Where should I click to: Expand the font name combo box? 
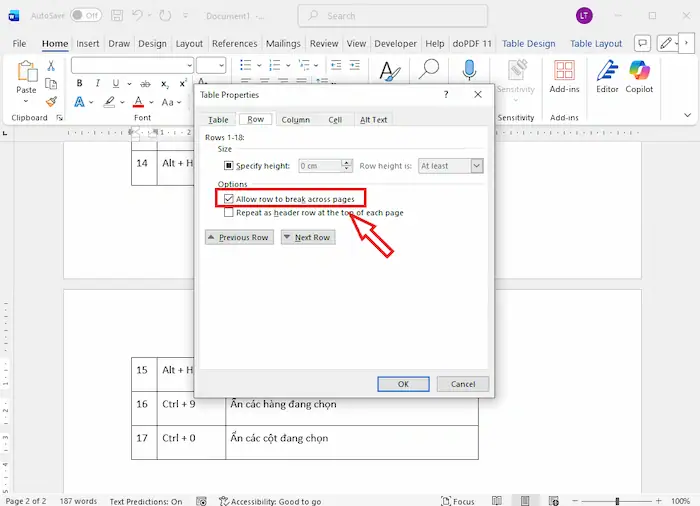coord(188,66)
